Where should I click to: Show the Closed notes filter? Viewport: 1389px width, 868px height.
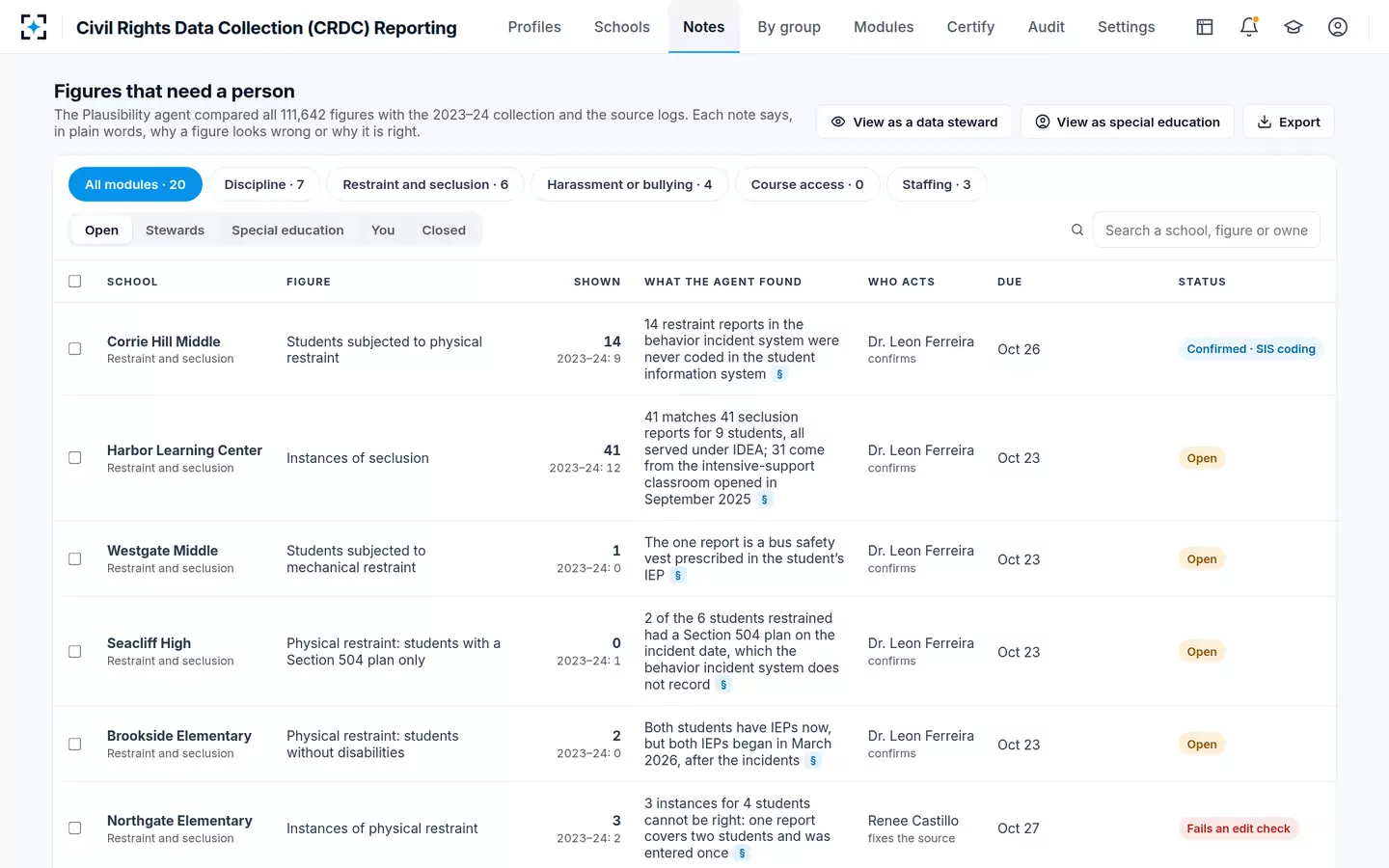[x=444, y=230]
